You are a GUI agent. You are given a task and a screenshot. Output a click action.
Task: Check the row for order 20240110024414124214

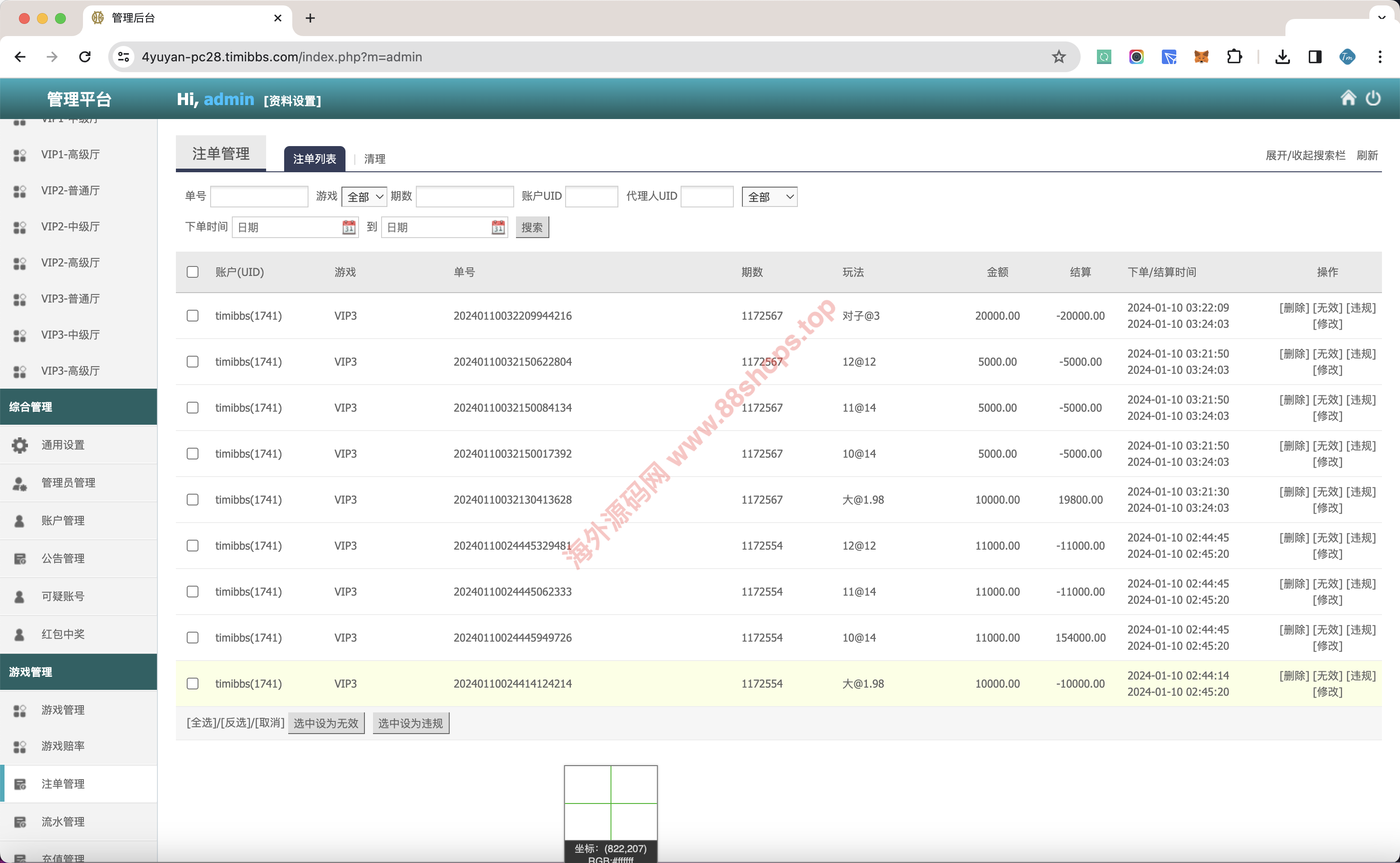[193, 683]
